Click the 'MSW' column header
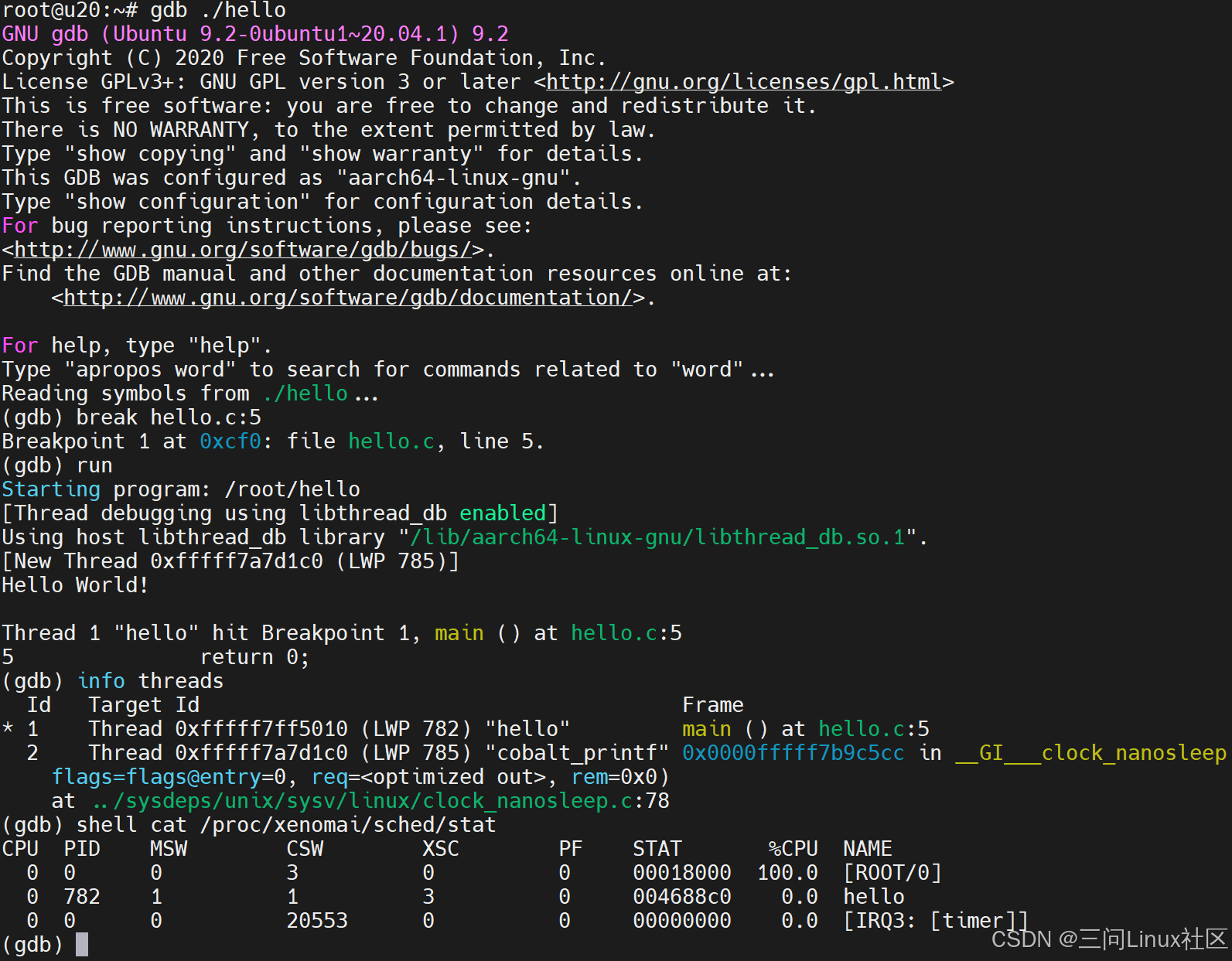Viewport: 1232px width, 961px height. pyautogui.click(x=169, y=849)
